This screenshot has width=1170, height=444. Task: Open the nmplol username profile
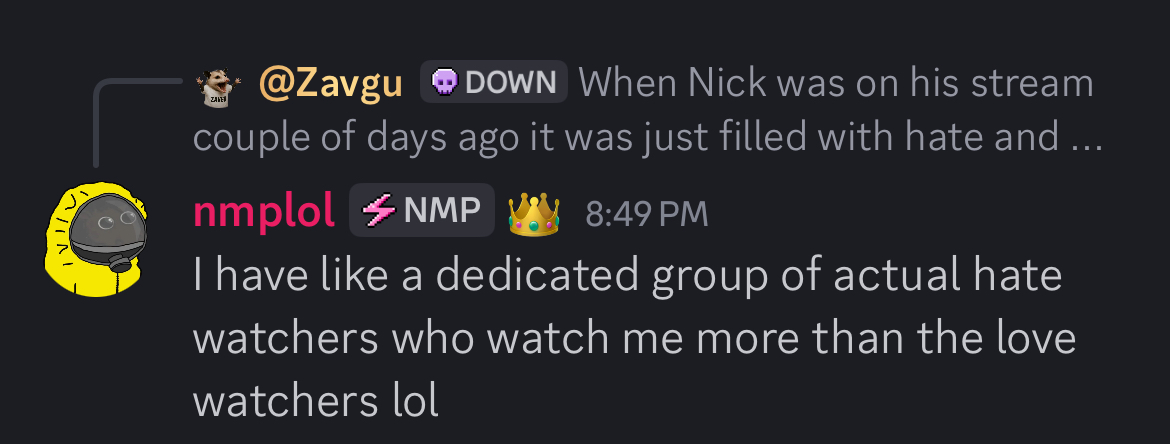(263, 212)
